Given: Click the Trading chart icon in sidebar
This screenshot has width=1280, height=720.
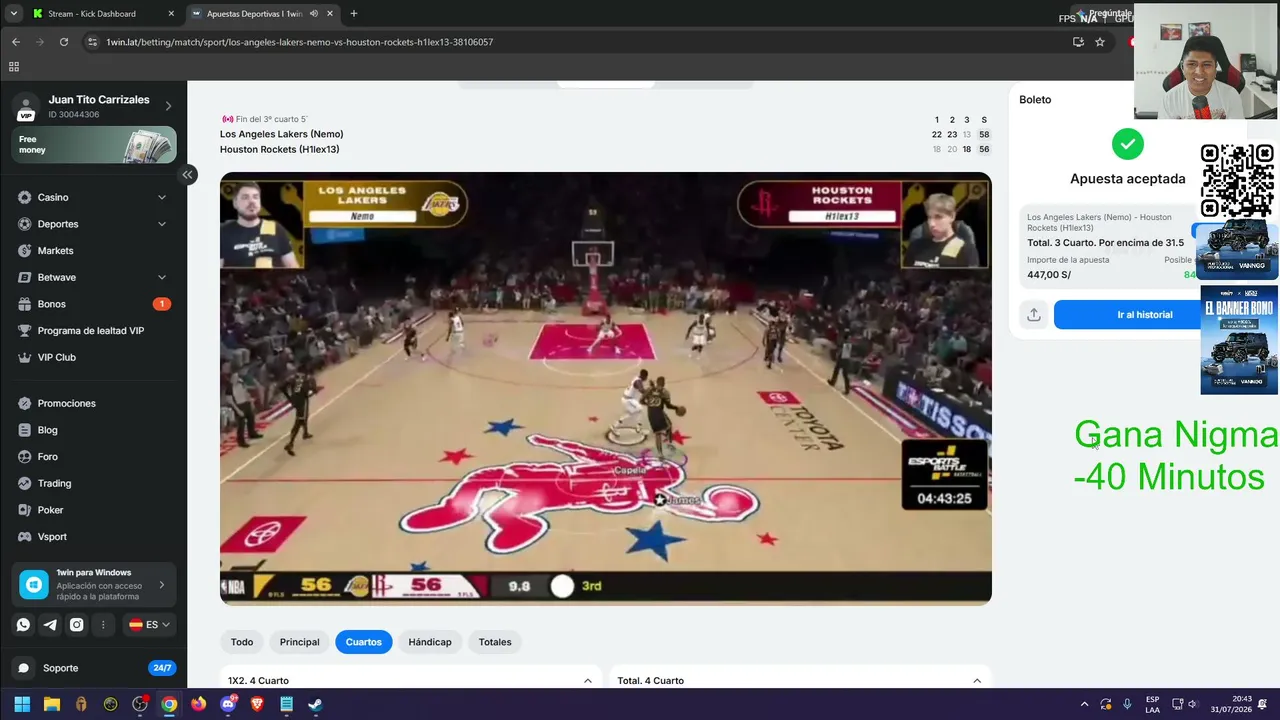Looking at the screenshot, I should (x=25, y=483).
